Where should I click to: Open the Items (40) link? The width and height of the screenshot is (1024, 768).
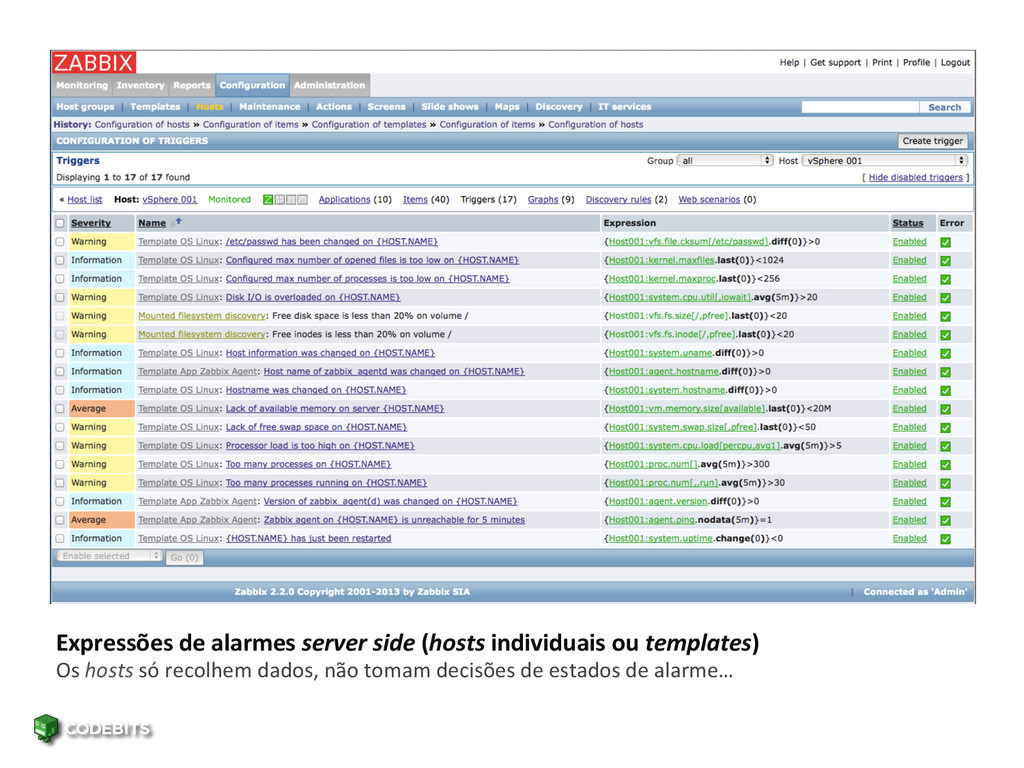[x=415, y=200]
